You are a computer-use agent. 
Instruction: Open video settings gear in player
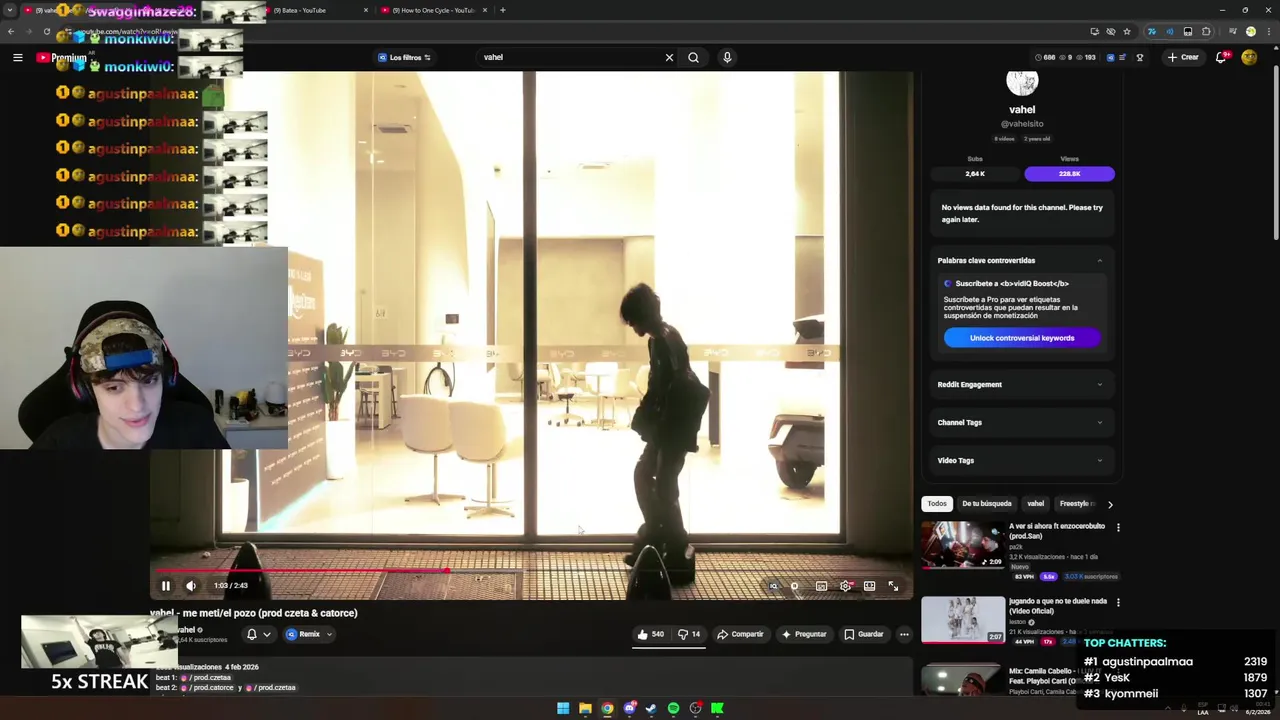[846, 586]
